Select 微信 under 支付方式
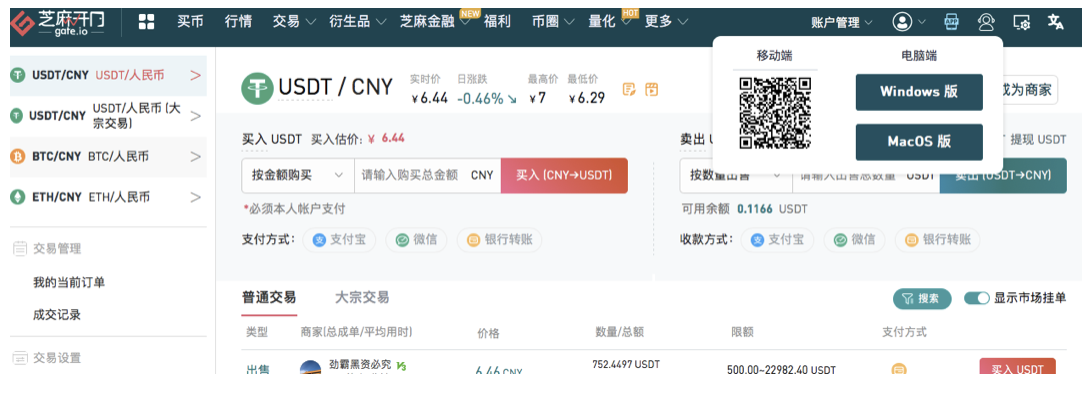This screenshot has height=414, width=1082. (x=416, y=240)
